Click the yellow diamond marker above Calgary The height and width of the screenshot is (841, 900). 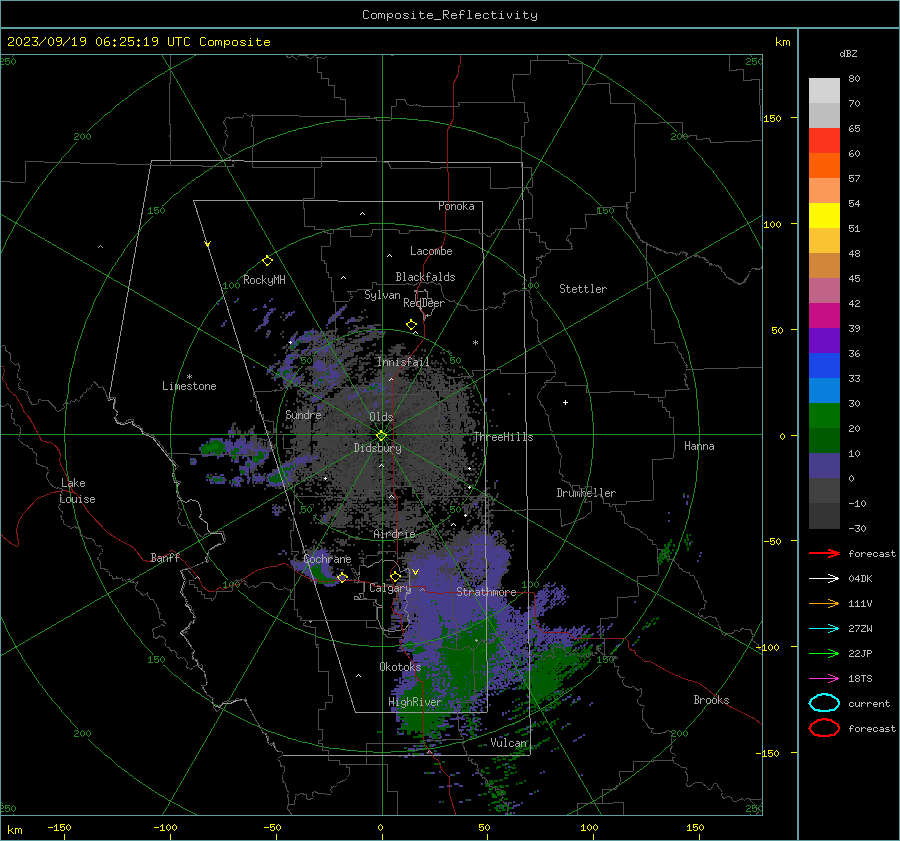[x=395, y=576]
